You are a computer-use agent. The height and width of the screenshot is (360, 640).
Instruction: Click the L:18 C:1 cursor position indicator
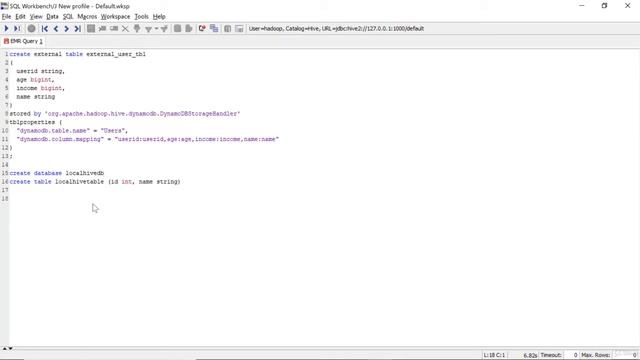(494, 355)
